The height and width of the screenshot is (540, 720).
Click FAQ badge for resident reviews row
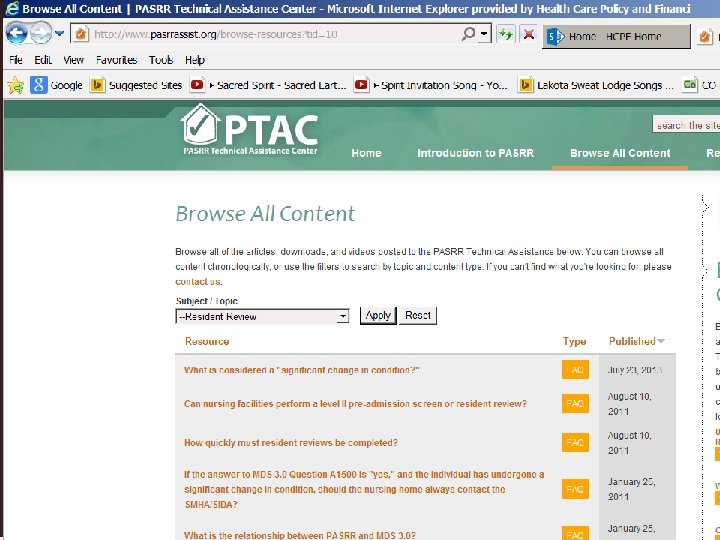tap(575, 443)
